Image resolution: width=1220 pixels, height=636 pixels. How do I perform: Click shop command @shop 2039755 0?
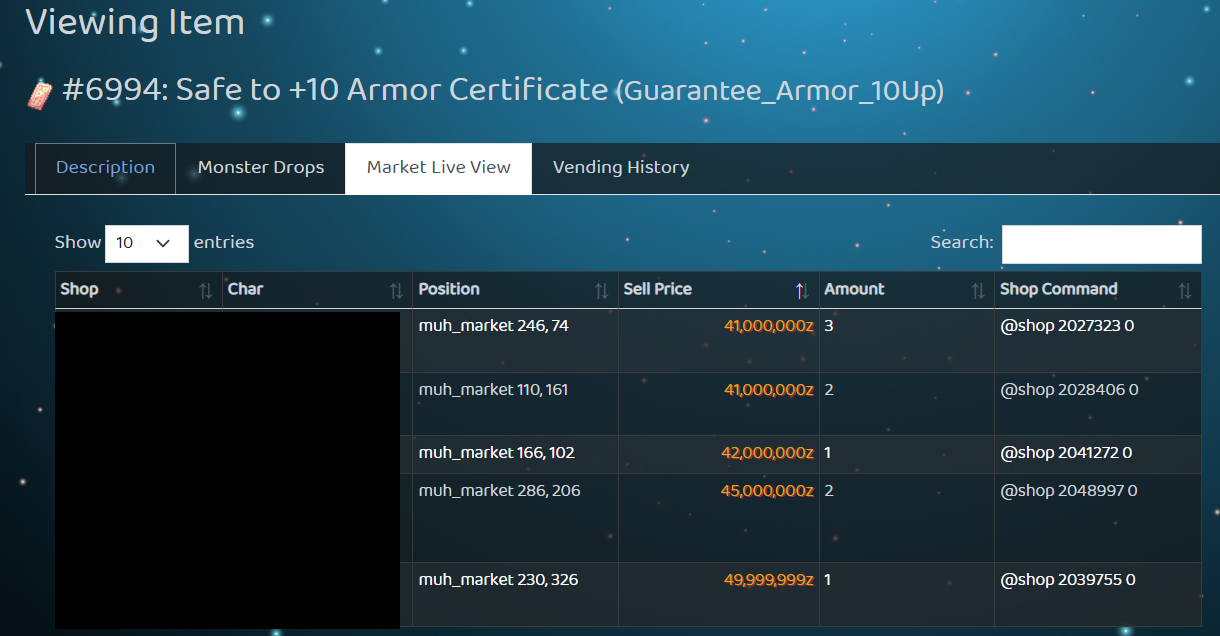1067,580
